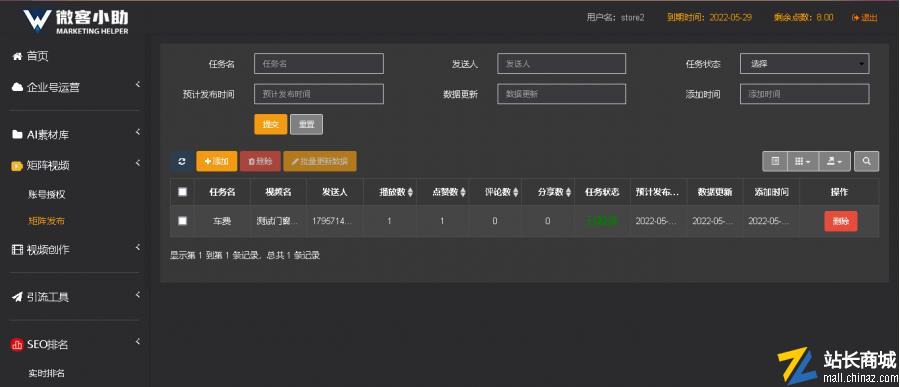Click chevron next to 企业号运营
Screen dimensions: 900x387
pyautogui.click(x=138, y=85)
